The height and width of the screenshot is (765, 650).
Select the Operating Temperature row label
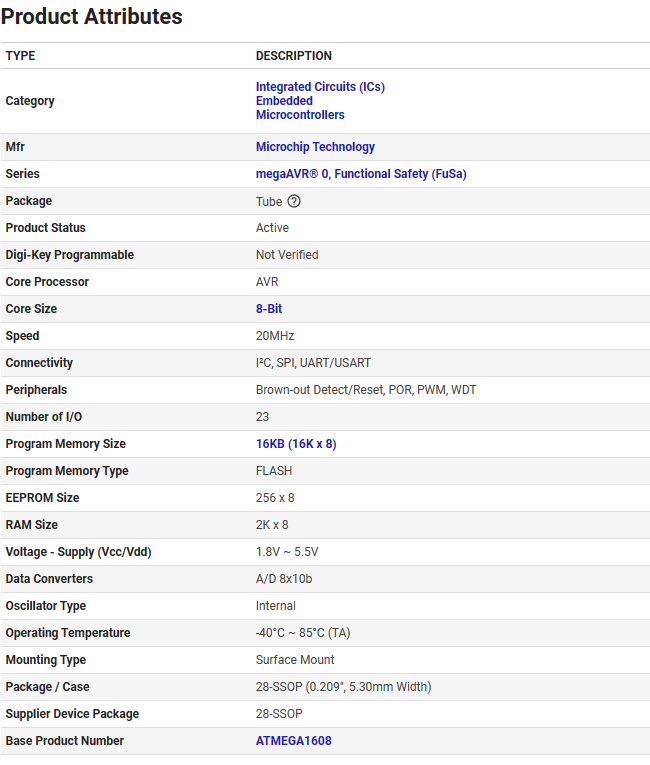pyautogui.click(x=67, y=633)
